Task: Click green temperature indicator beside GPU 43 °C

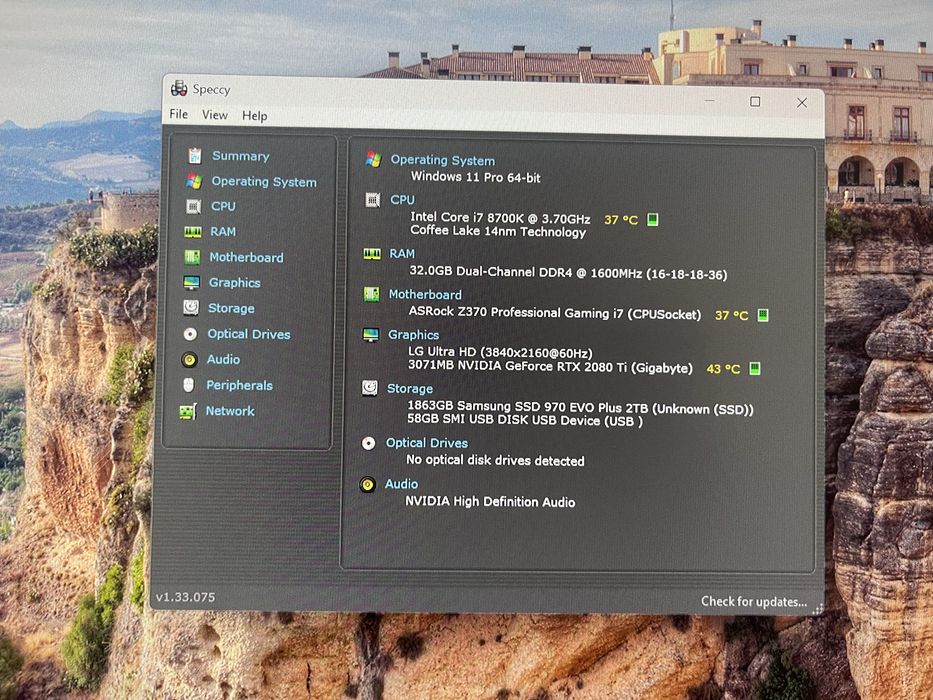Action: point(754,368)
